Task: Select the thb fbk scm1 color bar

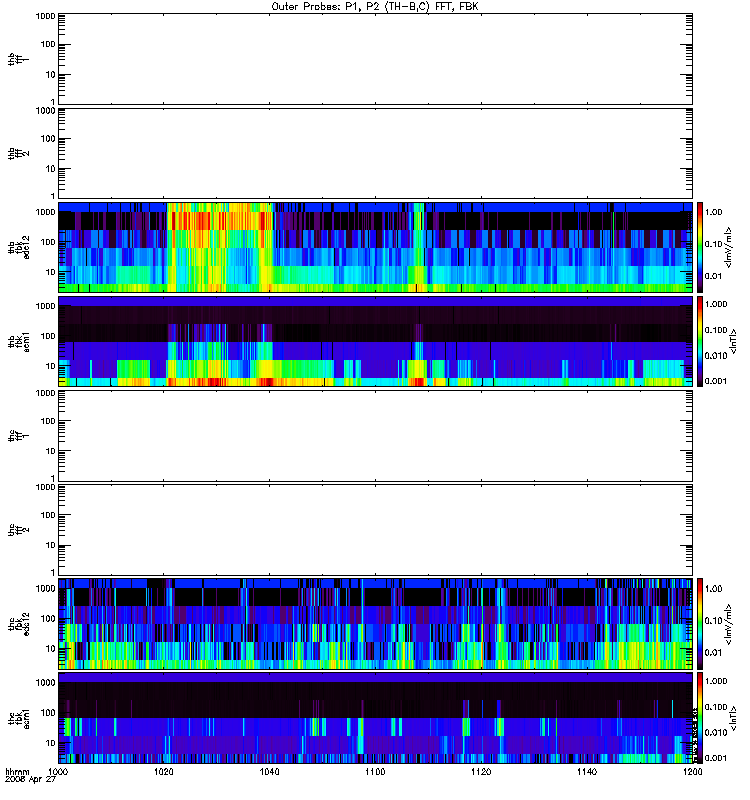Action: pos(700,341)
